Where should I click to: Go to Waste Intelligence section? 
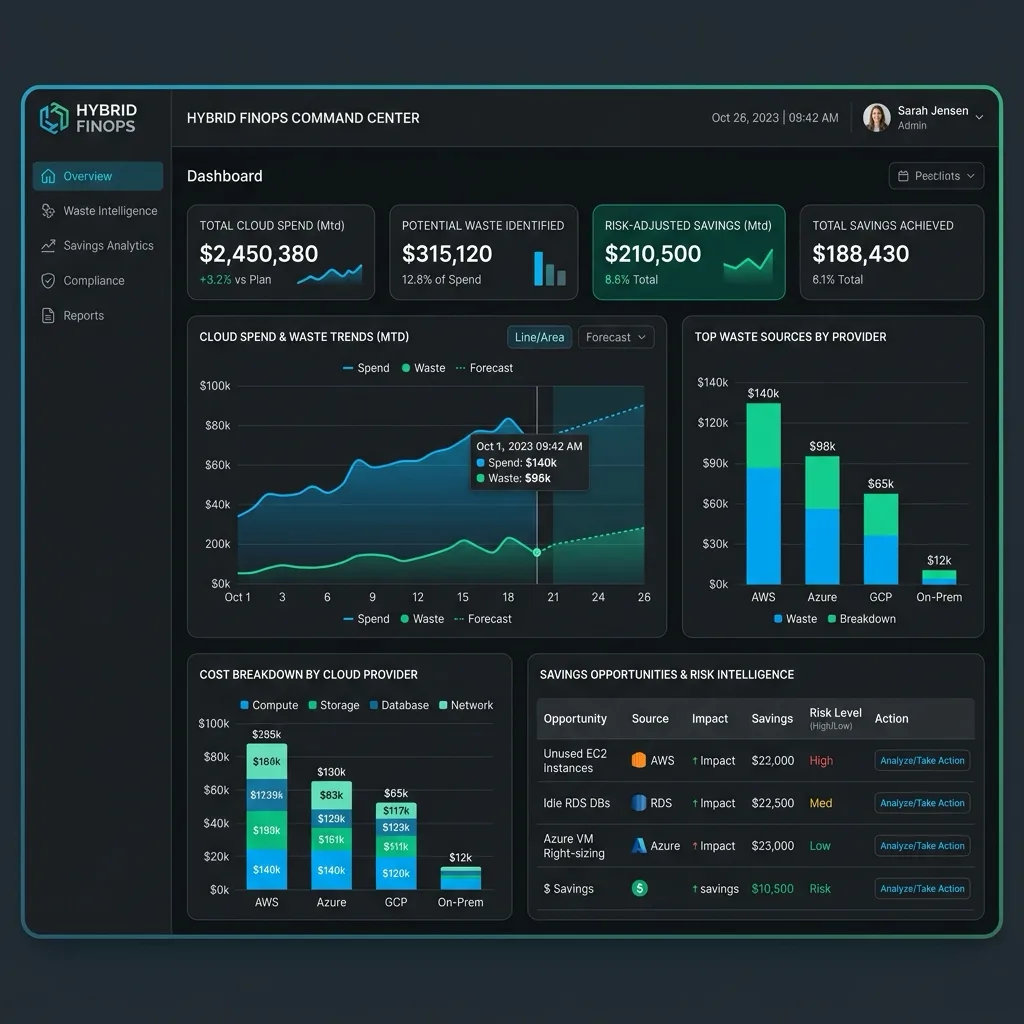click(x=98, y=211)
